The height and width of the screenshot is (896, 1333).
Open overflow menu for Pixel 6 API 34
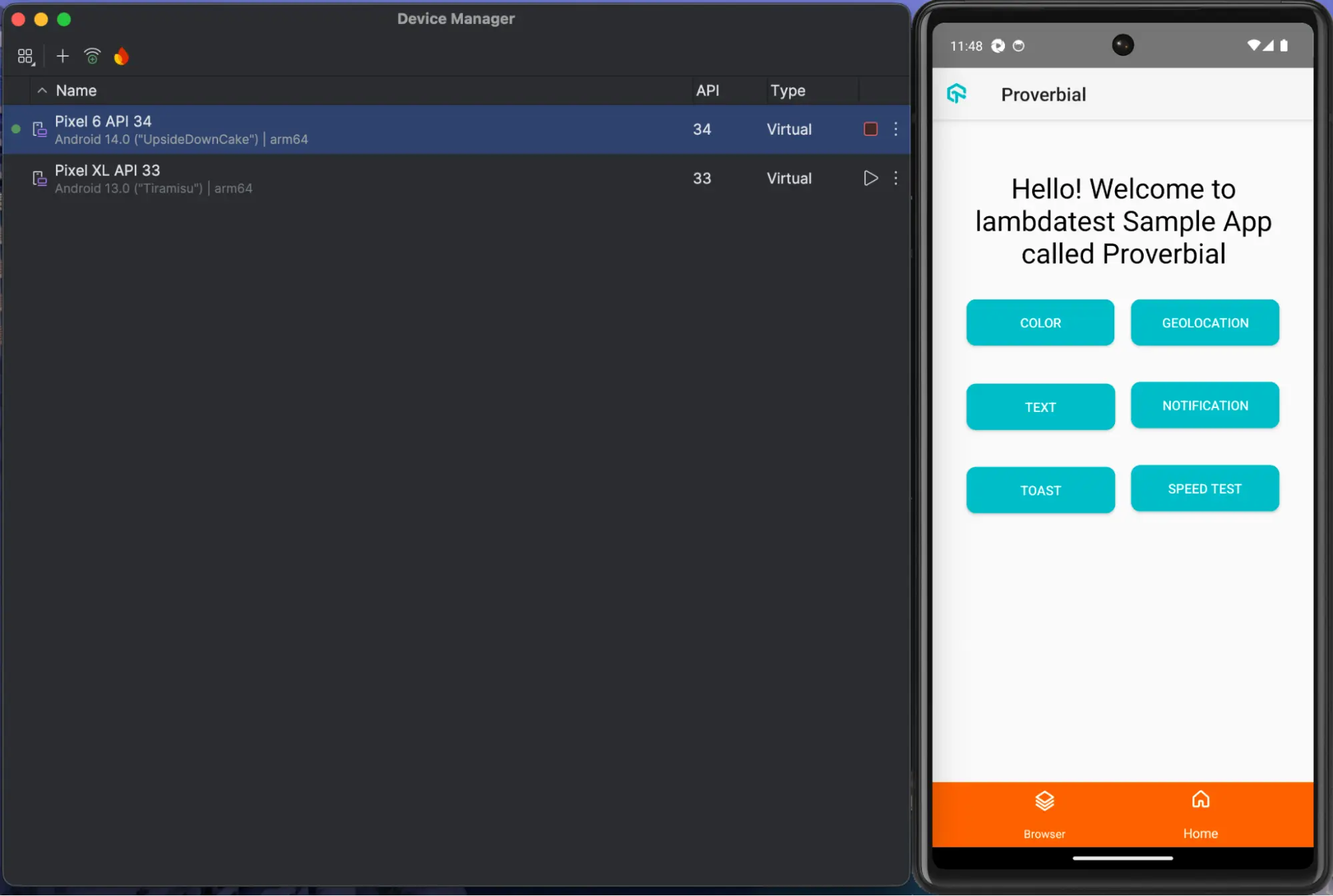(x=896, y=129)
